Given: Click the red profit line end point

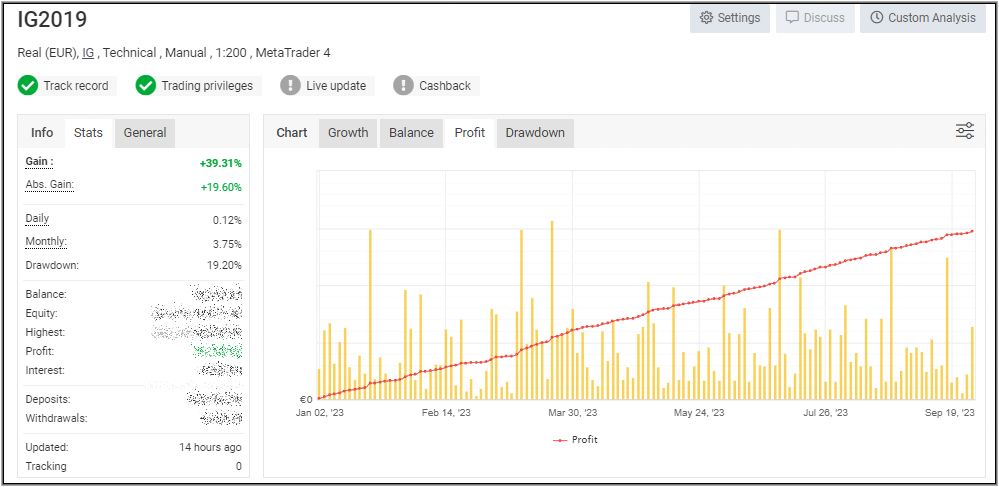Looking at the screenshot, I should tap(972, 231).
